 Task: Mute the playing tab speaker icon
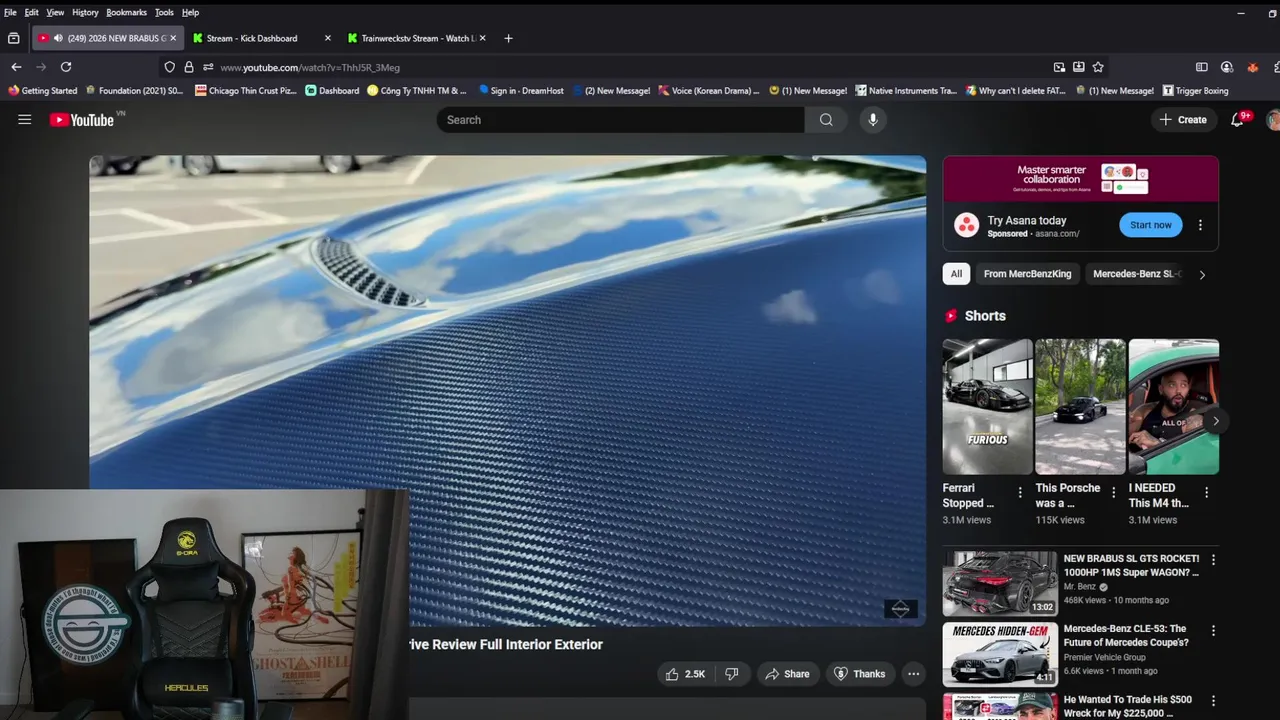point(58,38)
